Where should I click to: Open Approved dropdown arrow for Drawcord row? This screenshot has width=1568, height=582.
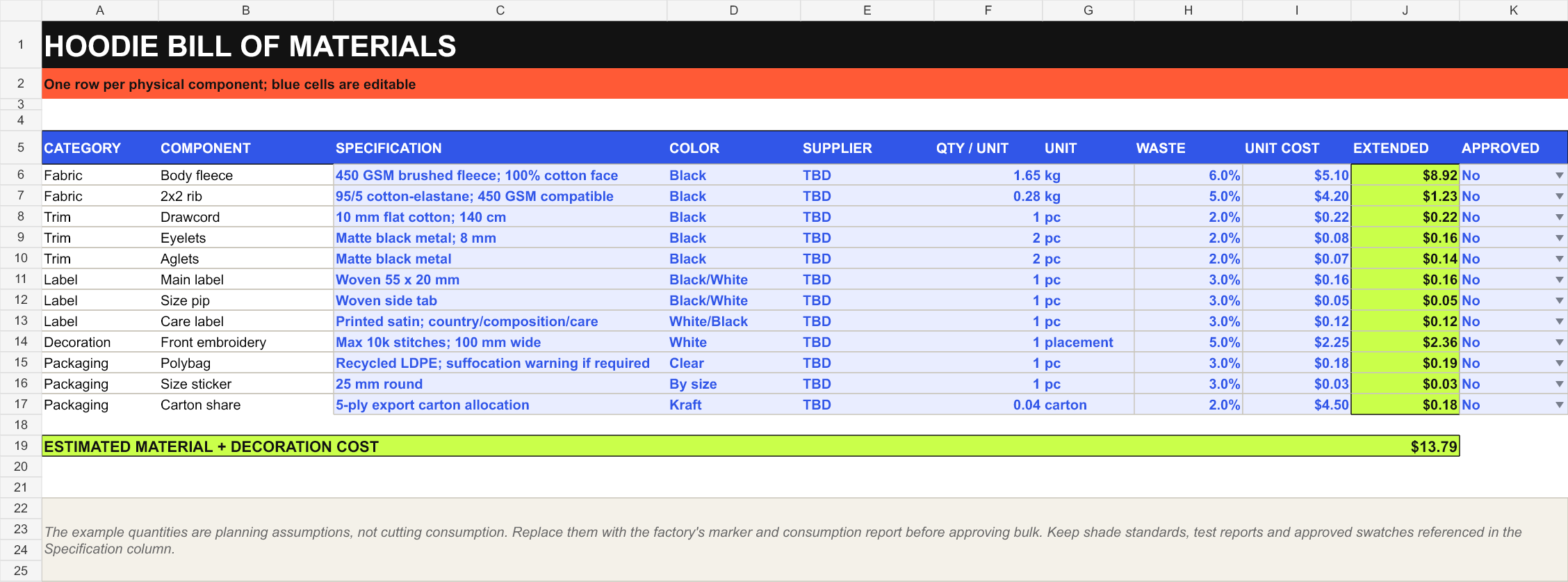point(1559,218)
